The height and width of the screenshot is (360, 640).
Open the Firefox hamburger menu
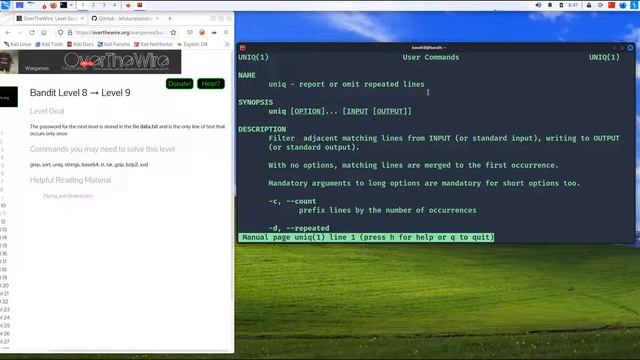pyautogui.click(x=226, y=32)
